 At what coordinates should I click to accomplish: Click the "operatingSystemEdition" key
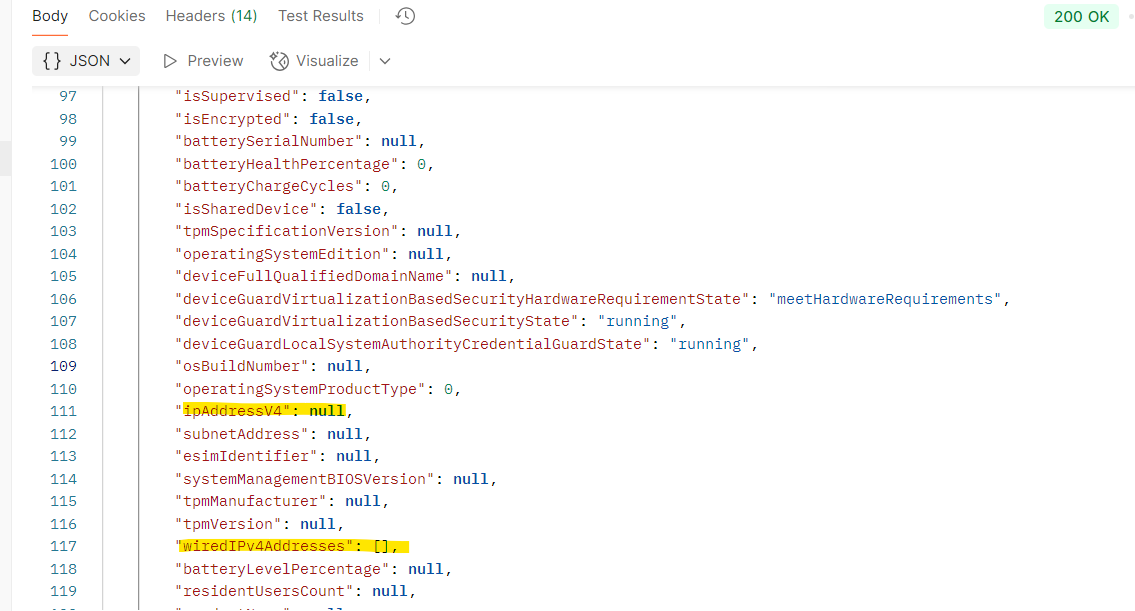click(x=282, y=254)
